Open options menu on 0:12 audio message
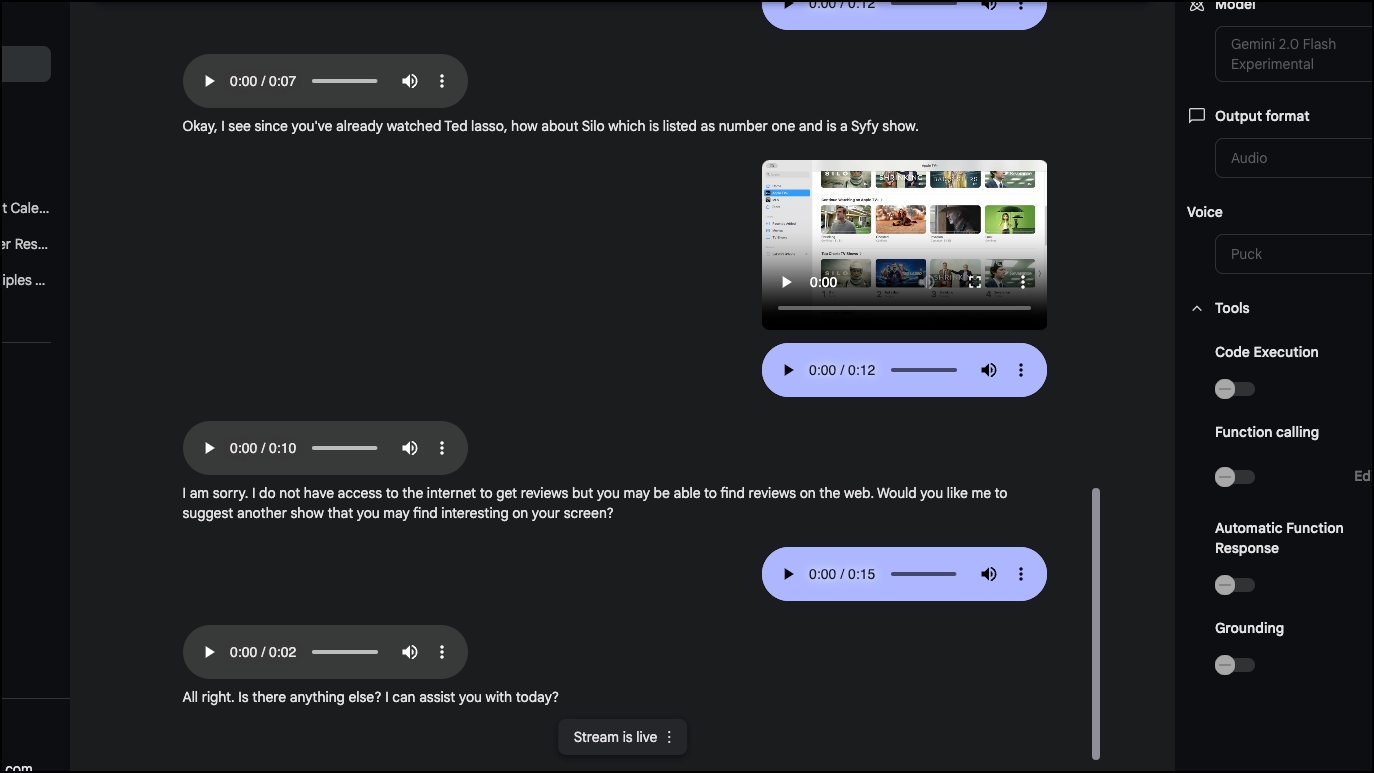Screen dimensions: 1374x773 coord(1021,370)
